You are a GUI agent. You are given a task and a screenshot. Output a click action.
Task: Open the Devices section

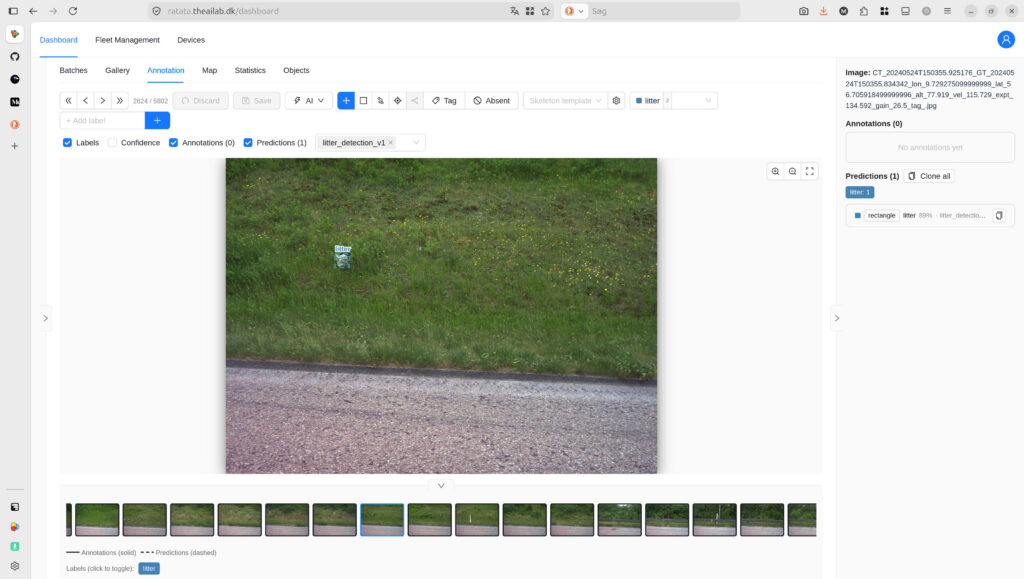[191, 40]
